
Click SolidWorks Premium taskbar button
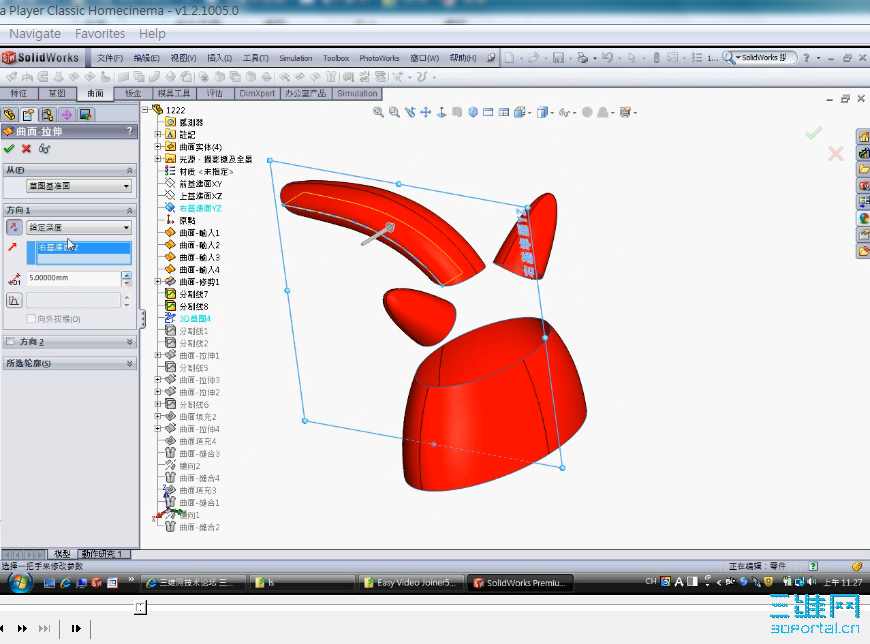coord(519,582)
